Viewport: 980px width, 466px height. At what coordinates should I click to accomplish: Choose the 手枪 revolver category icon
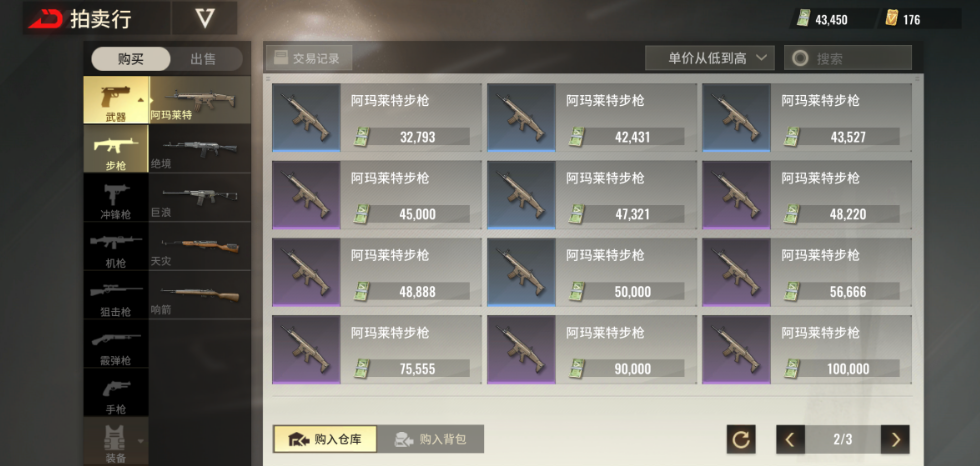pyautogui.click(x=116, y=392)
